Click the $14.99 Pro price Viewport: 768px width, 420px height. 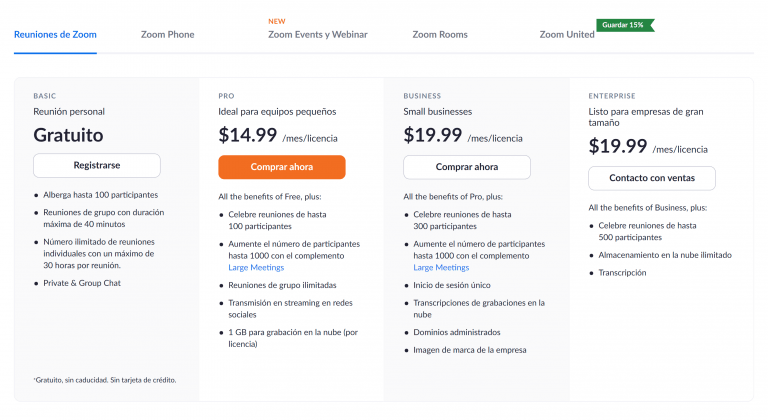(x=248, y=135)
